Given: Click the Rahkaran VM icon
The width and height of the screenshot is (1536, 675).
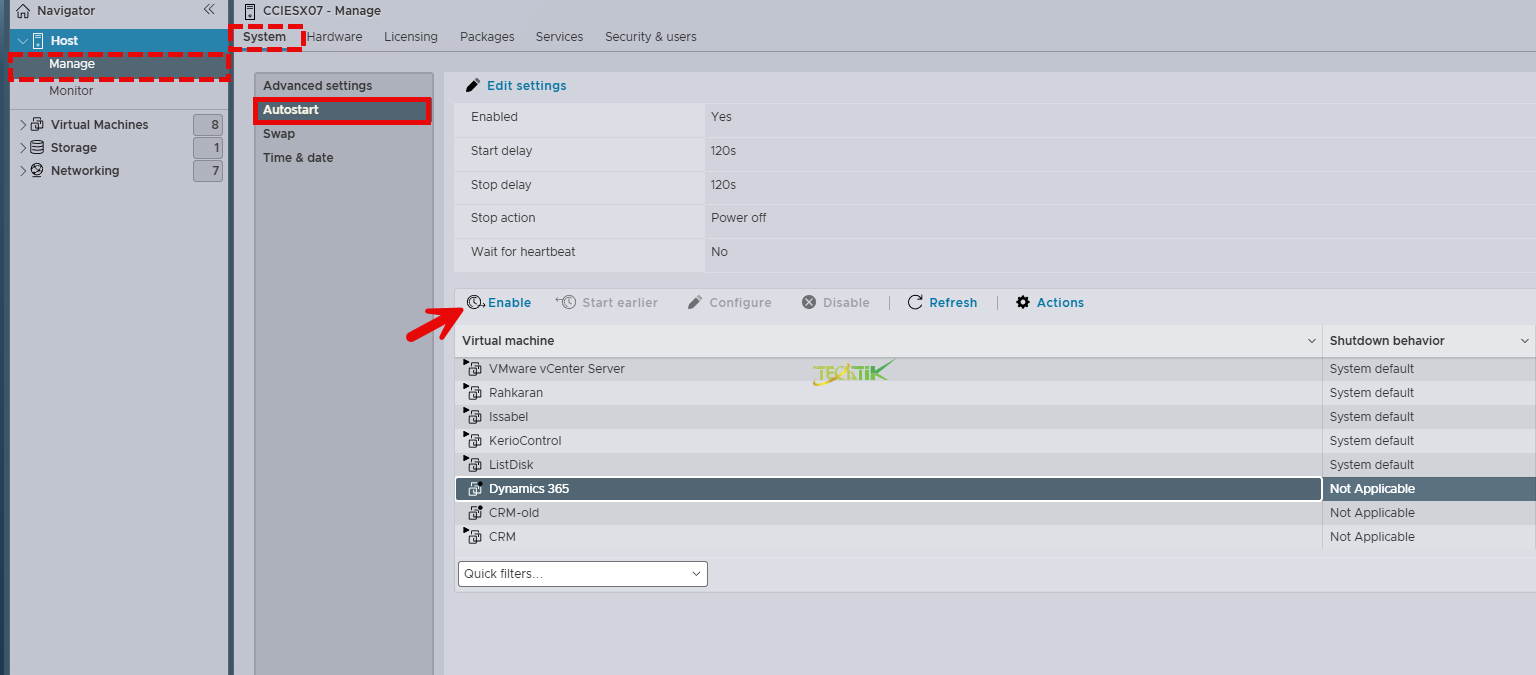Looking at the screenshot, I should pos(473,392).
